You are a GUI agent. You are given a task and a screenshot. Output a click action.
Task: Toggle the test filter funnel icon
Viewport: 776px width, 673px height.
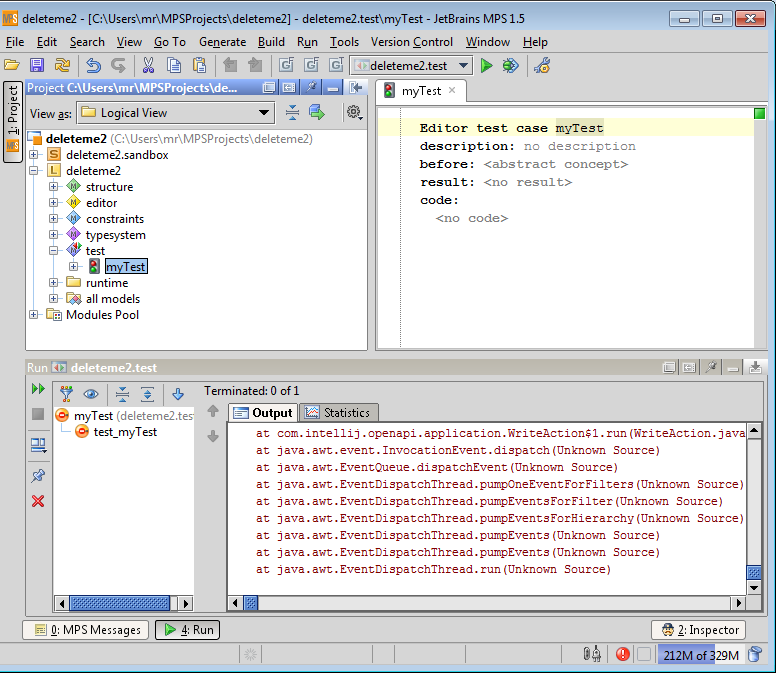click(x=66, y=394)
